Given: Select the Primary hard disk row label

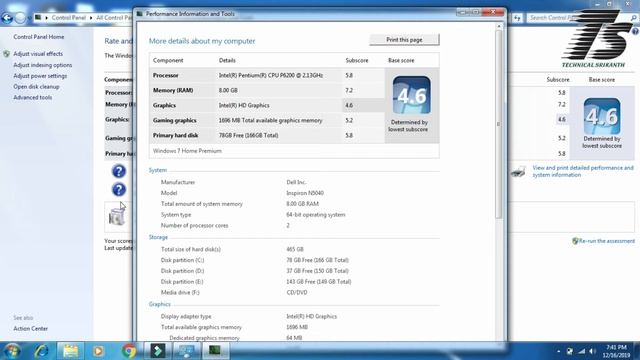Looking at the screenshot, I should coord(176,136).
